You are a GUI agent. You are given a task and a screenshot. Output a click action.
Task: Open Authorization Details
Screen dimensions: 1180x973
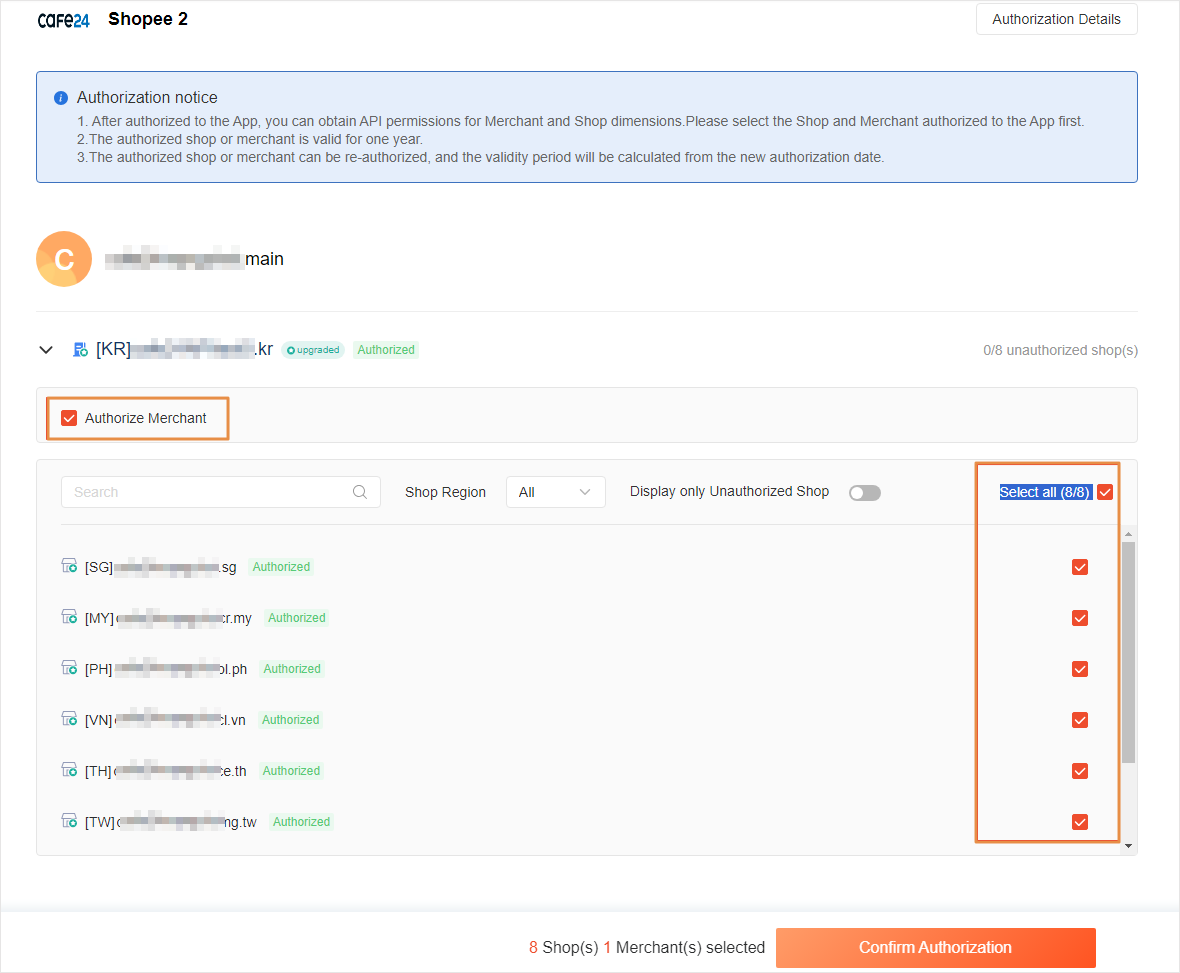1057,20
